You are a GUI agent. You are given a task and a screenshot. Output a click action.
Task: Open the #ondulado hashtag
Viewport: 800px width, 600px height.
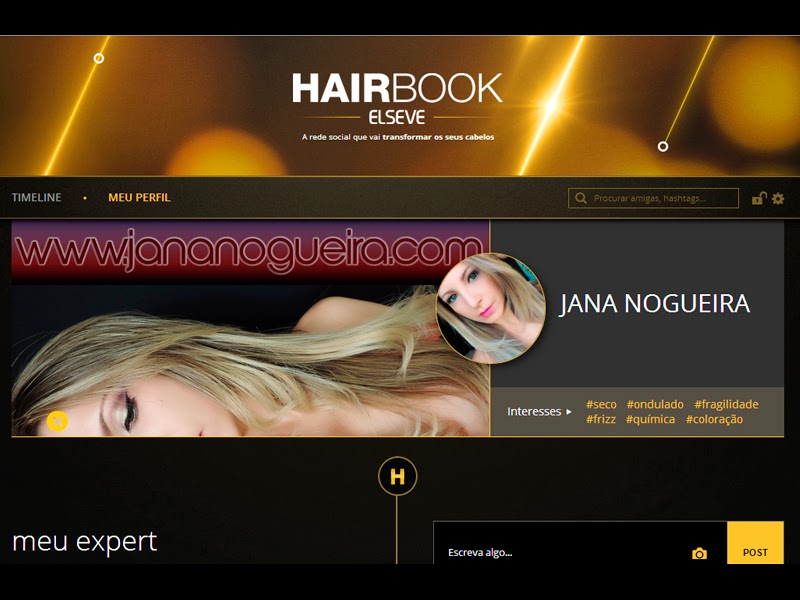pos(655,404)
